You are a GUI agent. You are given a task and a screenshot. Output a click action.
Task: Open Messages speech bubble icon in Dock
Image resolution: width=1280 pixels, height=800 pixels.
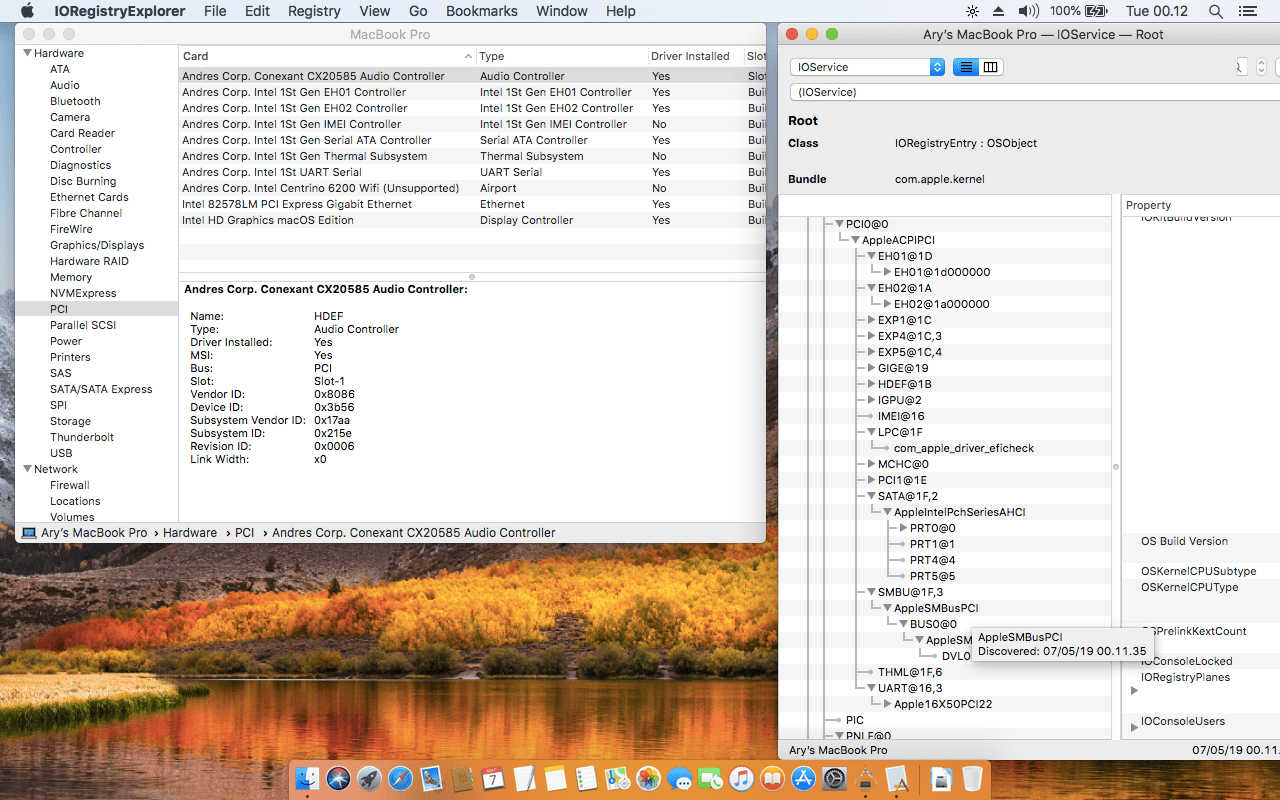(x=679, y=779)
